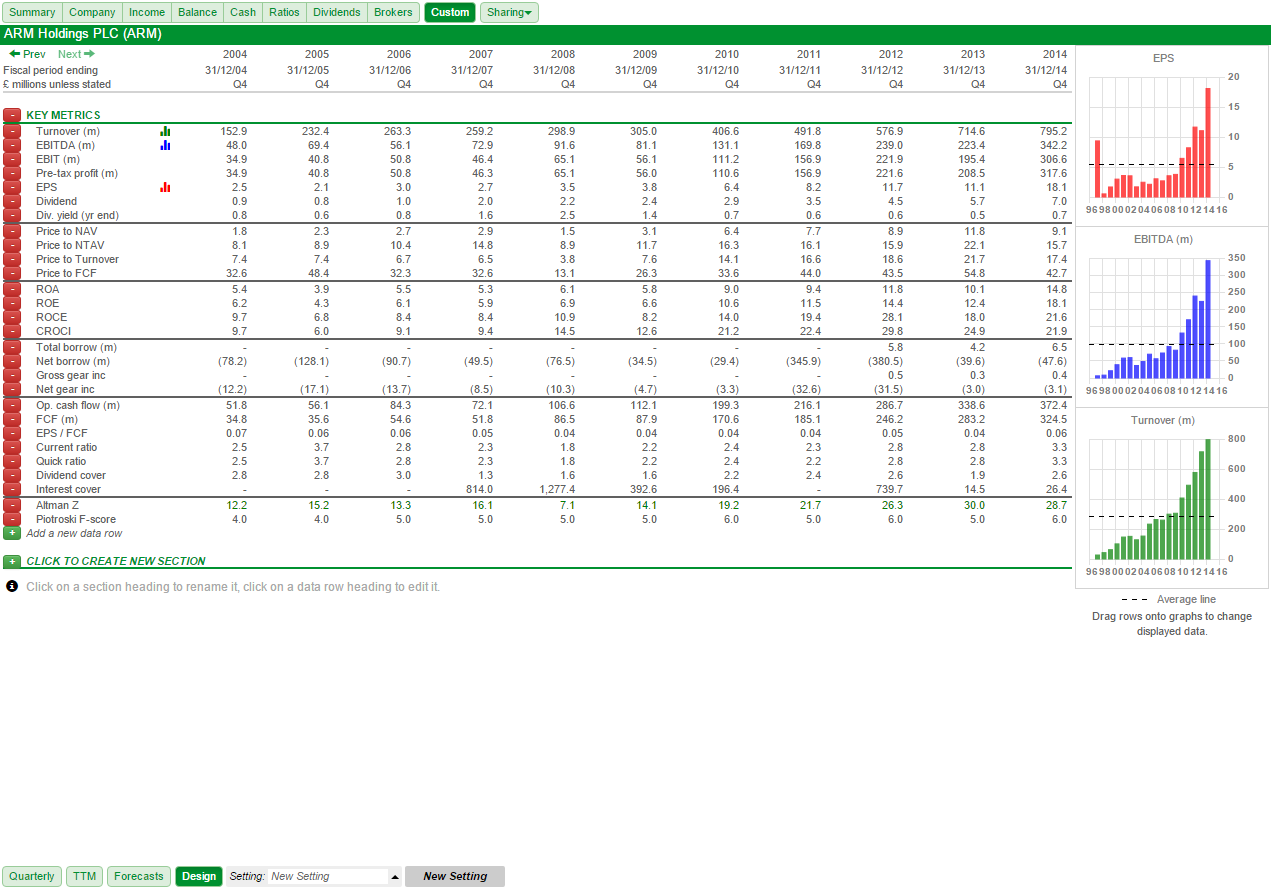Screen dimensions: 1271x888
Task: Click the 'Price to Turnover' row heading
Action: pos(77,259)
